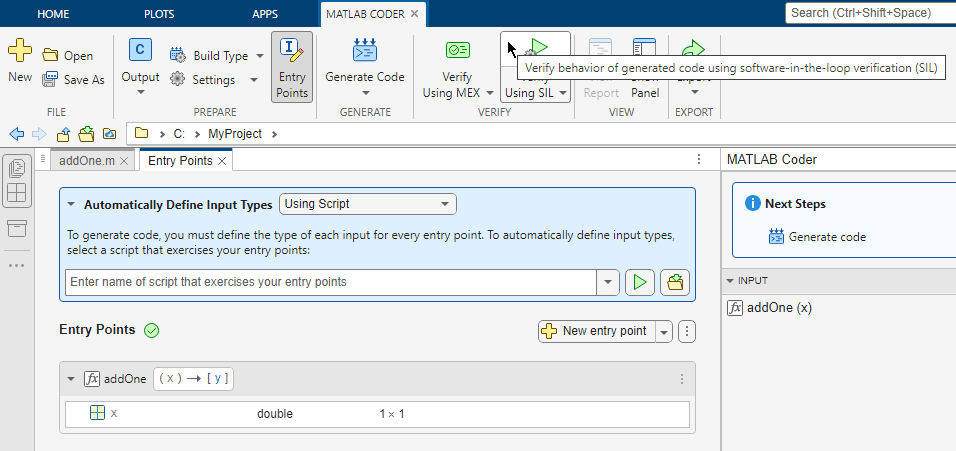Select the Entry Points toolbar button
This screenshot has height=451, width=956.
click(x=292, y=67)
